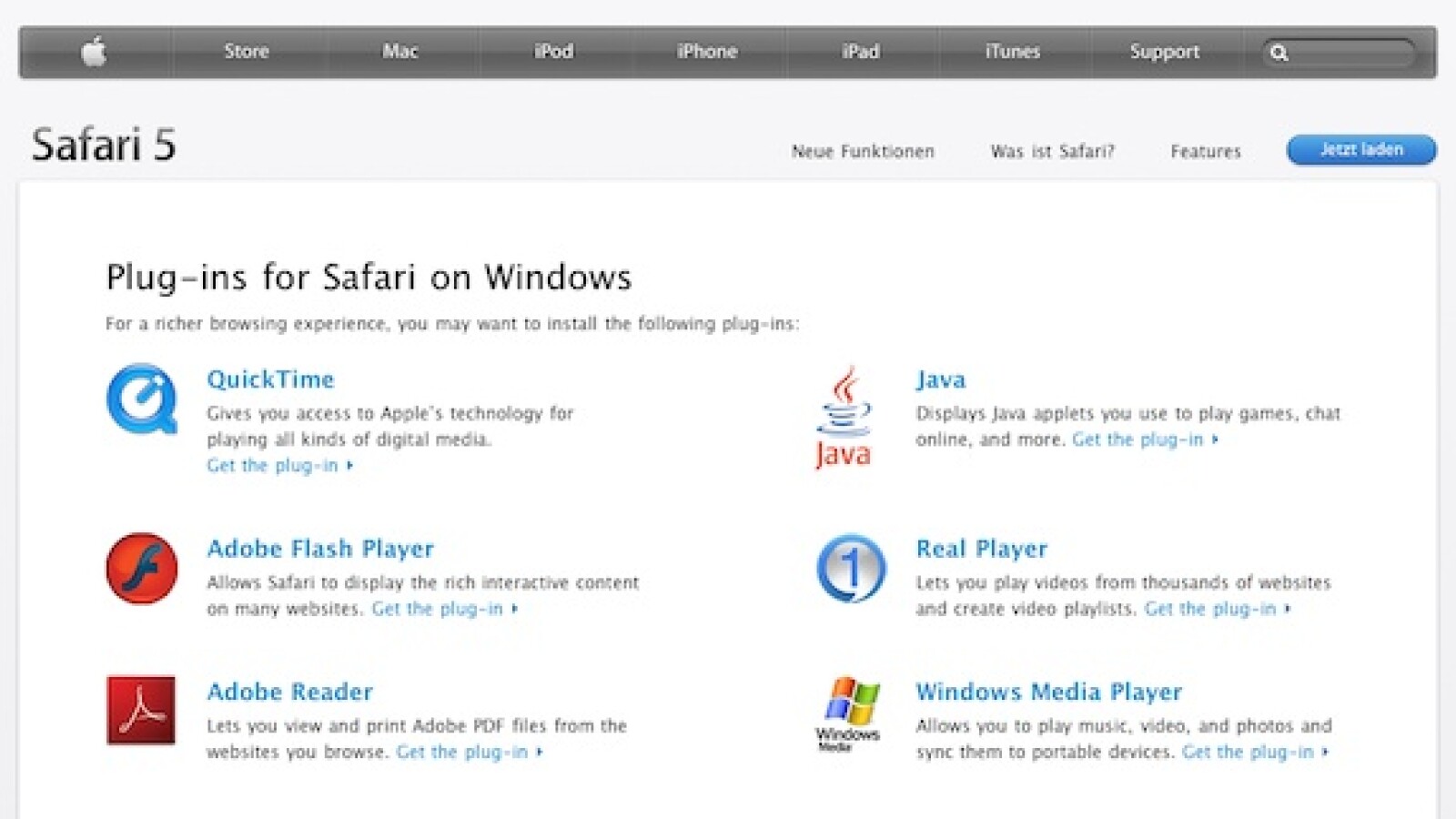Select iPad in the navigation bar

(860, 52)
